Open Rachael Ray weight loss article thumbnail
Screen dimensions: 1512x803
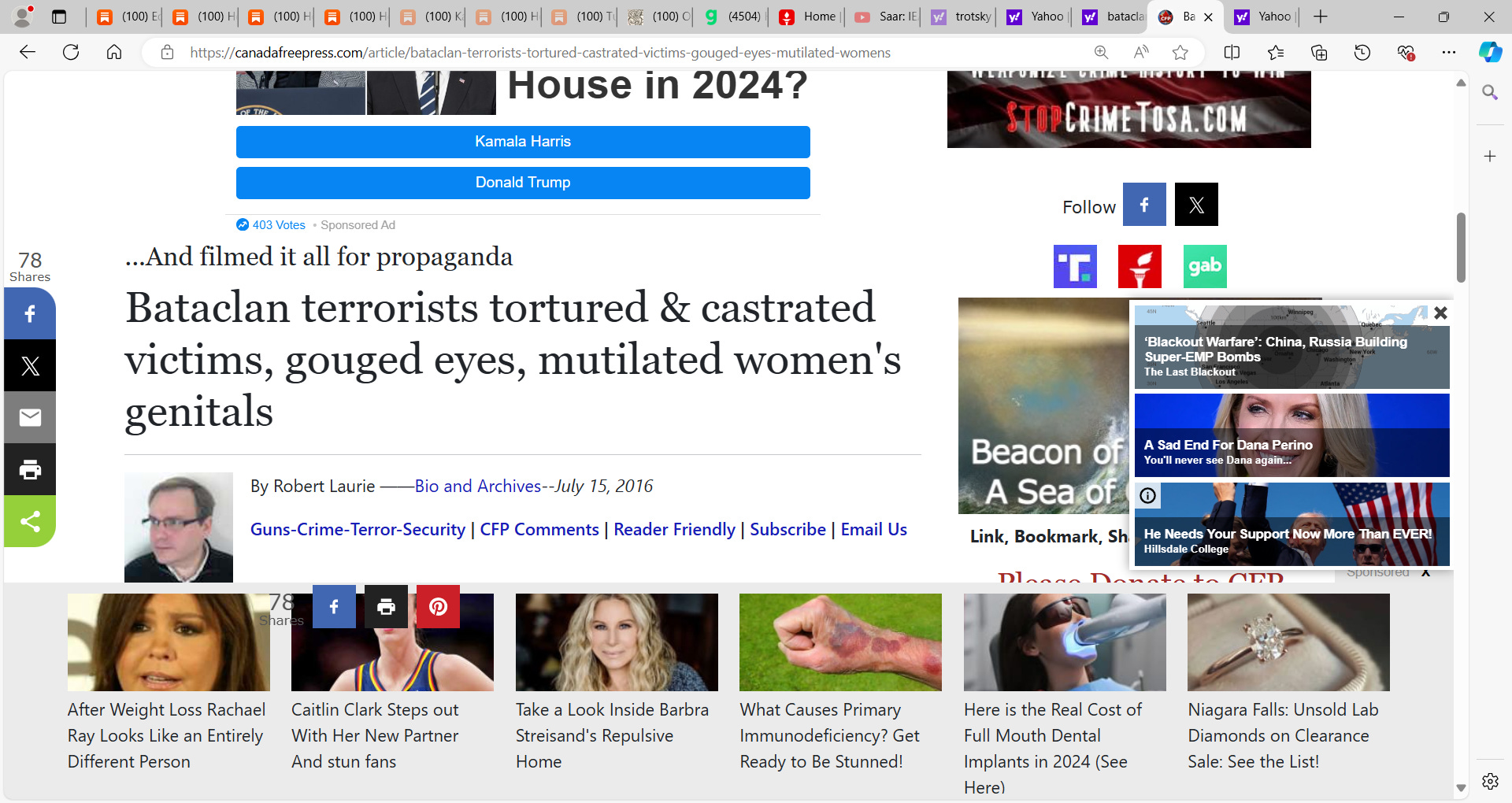click(x=169, y=642)
